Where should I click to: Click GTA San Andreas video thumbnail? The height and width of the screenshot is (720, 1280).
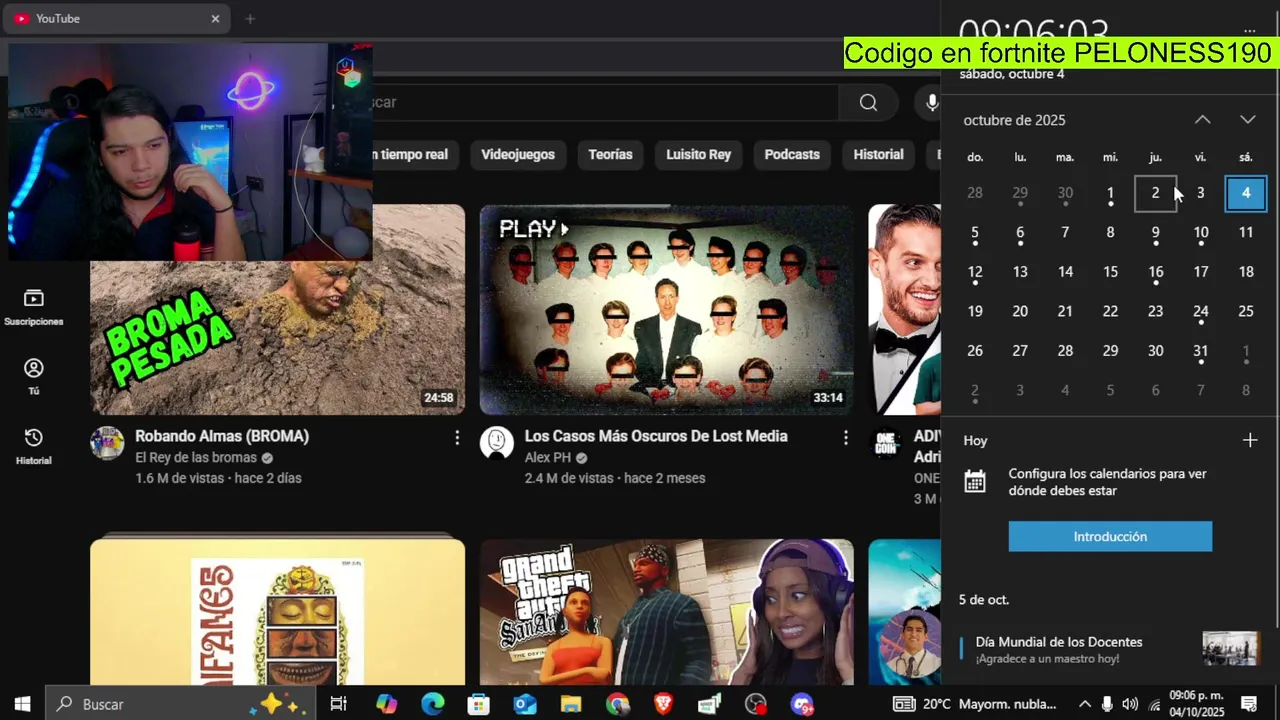click(667, 612)
